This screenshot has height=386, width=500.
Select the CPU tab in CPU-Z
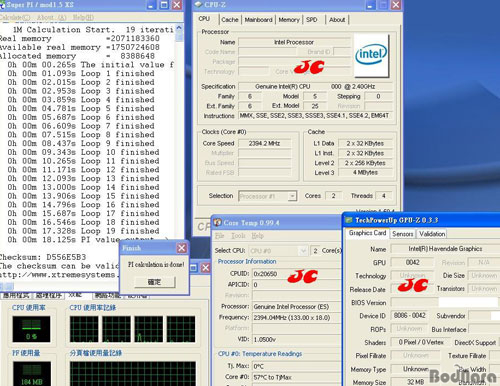(204, 19)
